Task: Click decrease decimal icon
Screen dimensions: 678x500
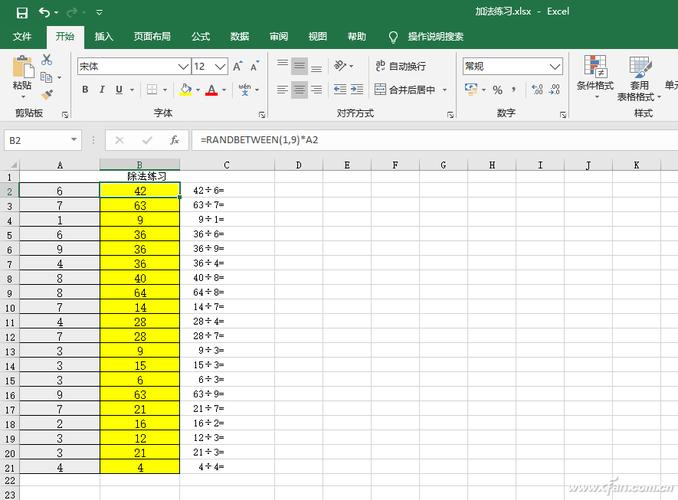Action: (x=554, y=90)
